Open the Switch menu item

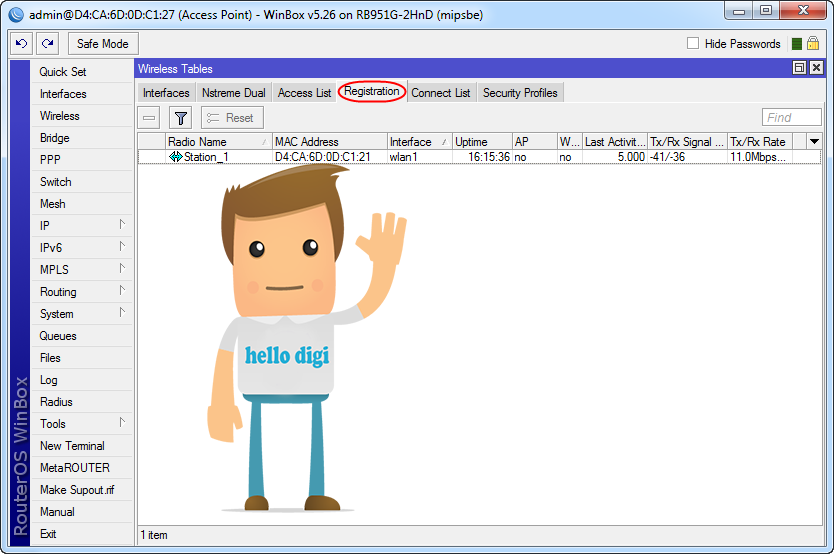click(81, 182)
